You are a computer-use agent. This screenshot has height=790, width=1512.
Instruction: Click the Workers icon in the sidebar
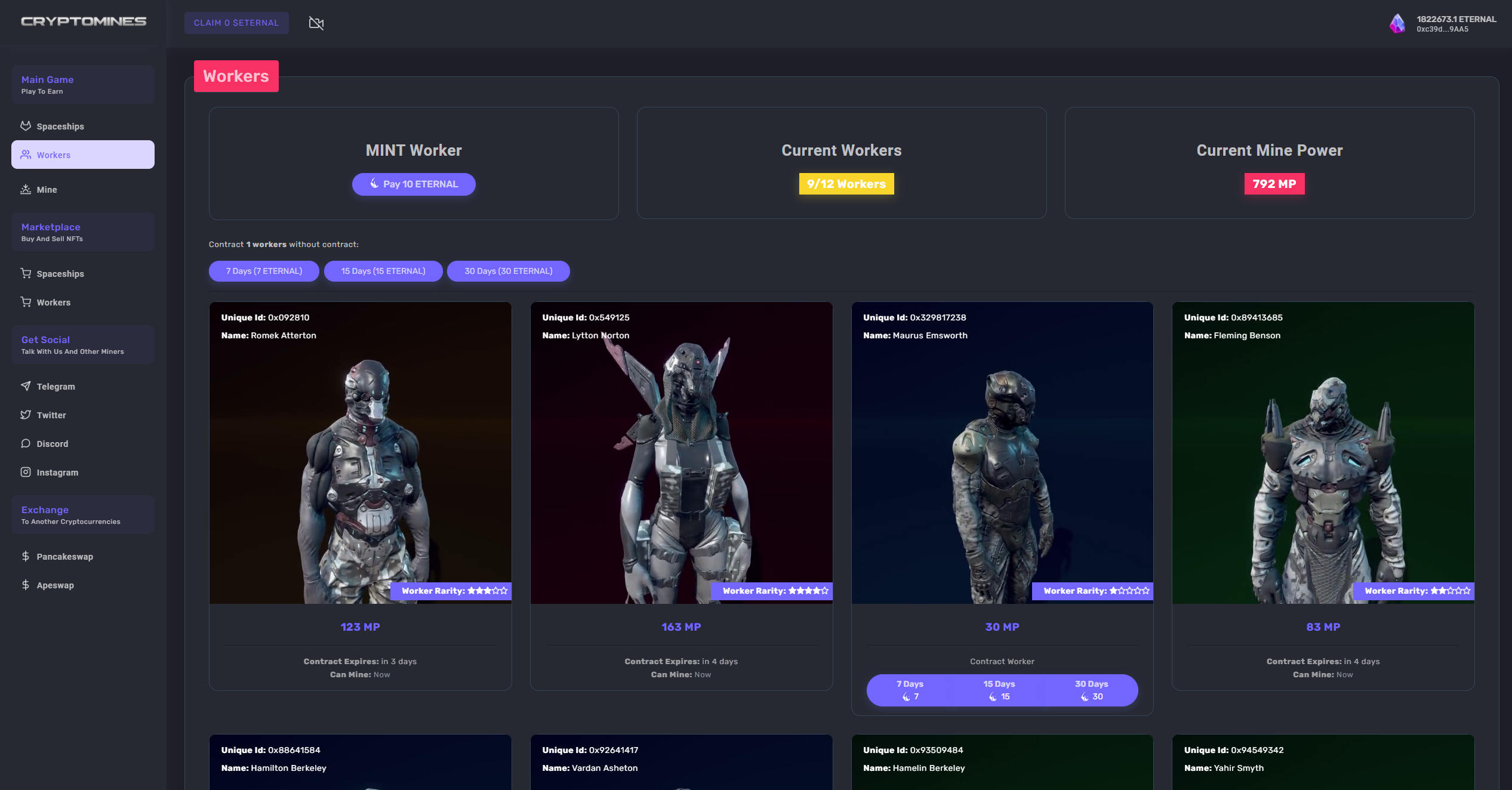tap(26, 155)
